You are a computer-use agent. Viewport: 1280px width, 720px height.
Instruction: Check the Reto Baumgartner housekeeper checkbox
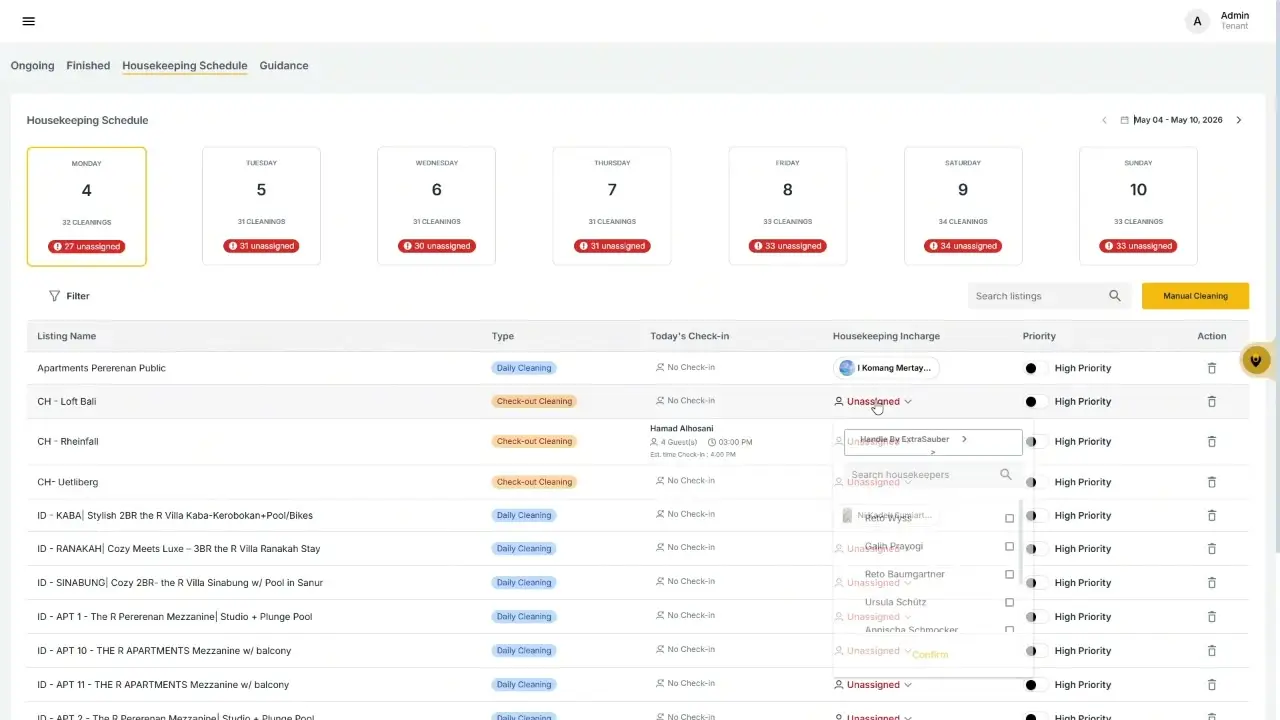tap(1009, 575)
